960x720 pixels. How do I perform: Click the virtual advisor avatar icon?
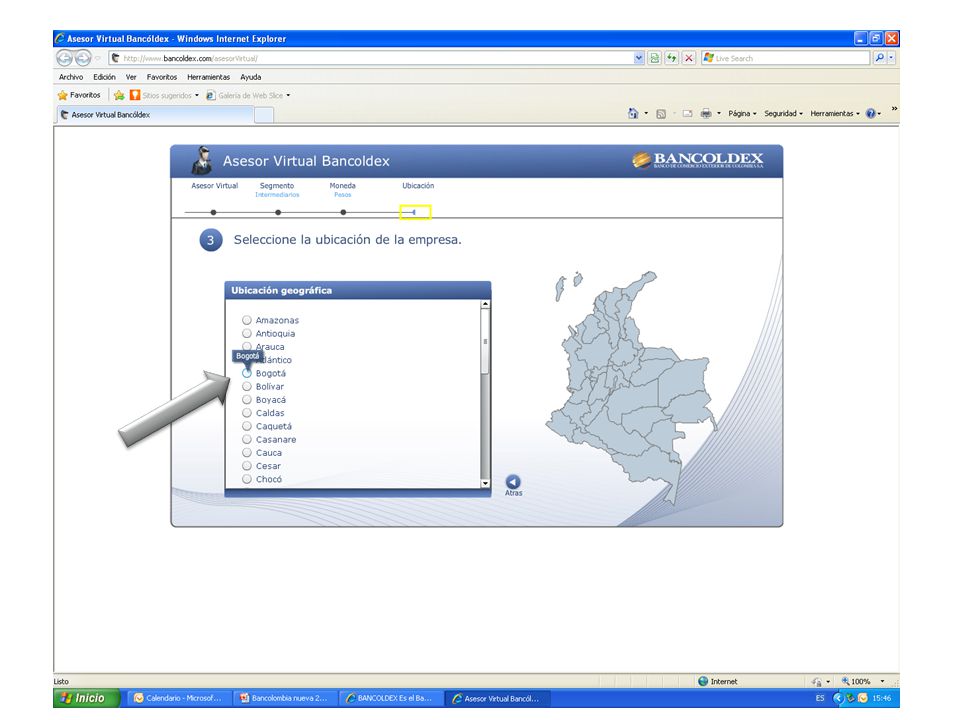point(201,161)
